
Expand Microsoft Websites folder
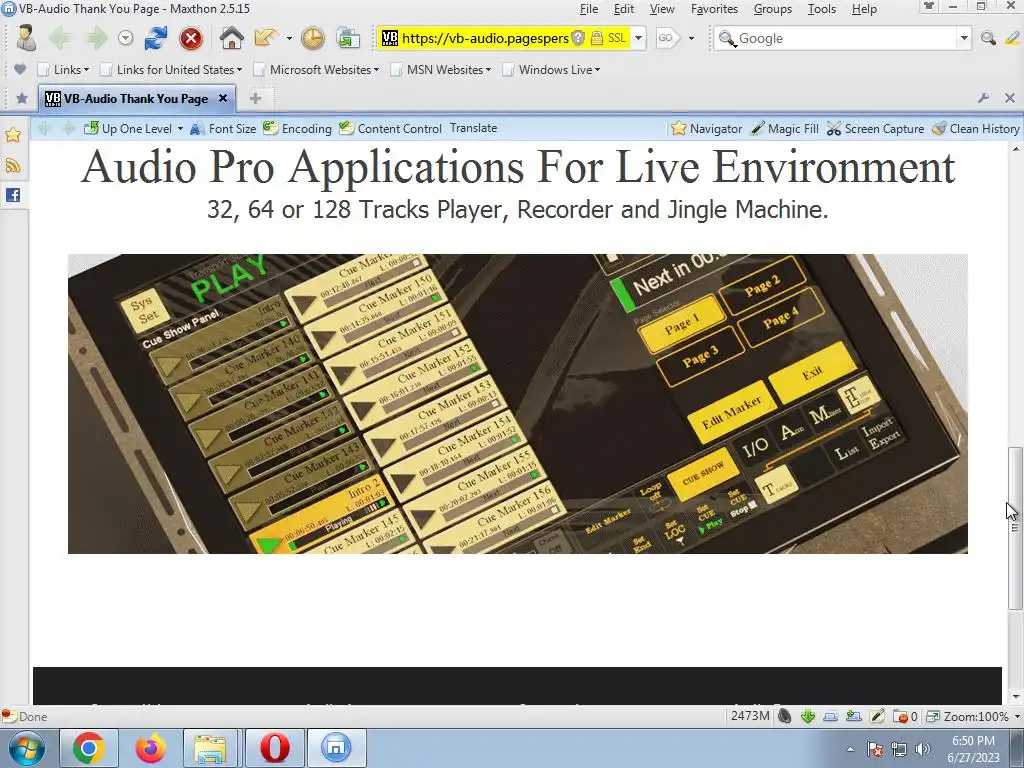[316, 69]
